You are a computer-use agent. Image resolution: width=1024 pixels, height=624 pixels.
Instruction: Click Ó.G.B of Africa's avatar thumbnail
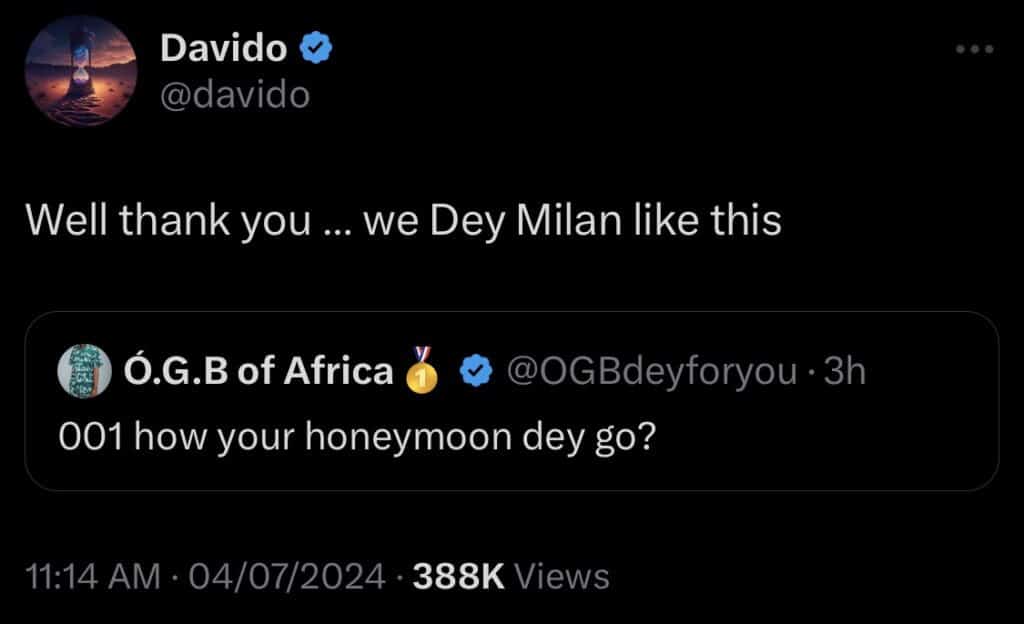pos(85,371)
